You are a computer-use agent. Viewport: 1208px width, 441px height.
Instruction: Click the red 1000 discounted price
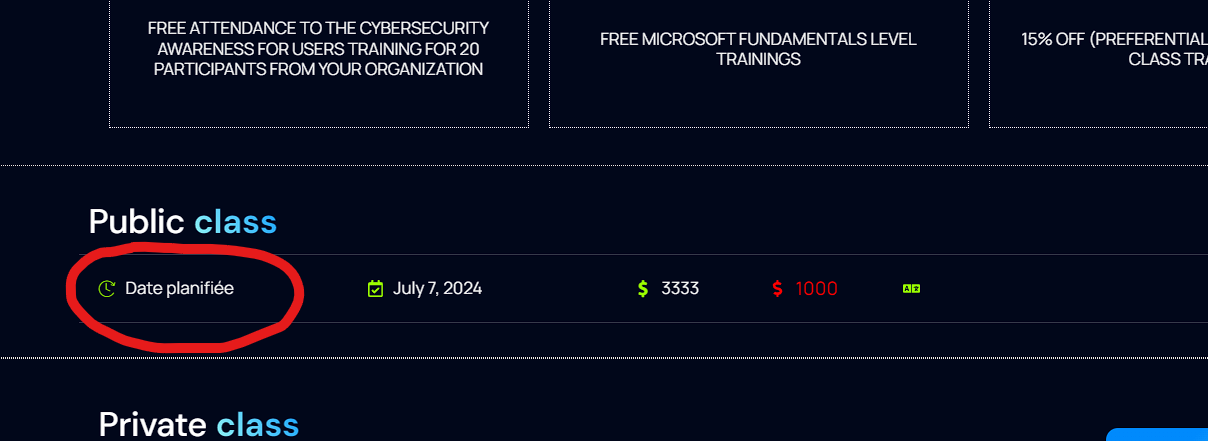pos(817,289)
